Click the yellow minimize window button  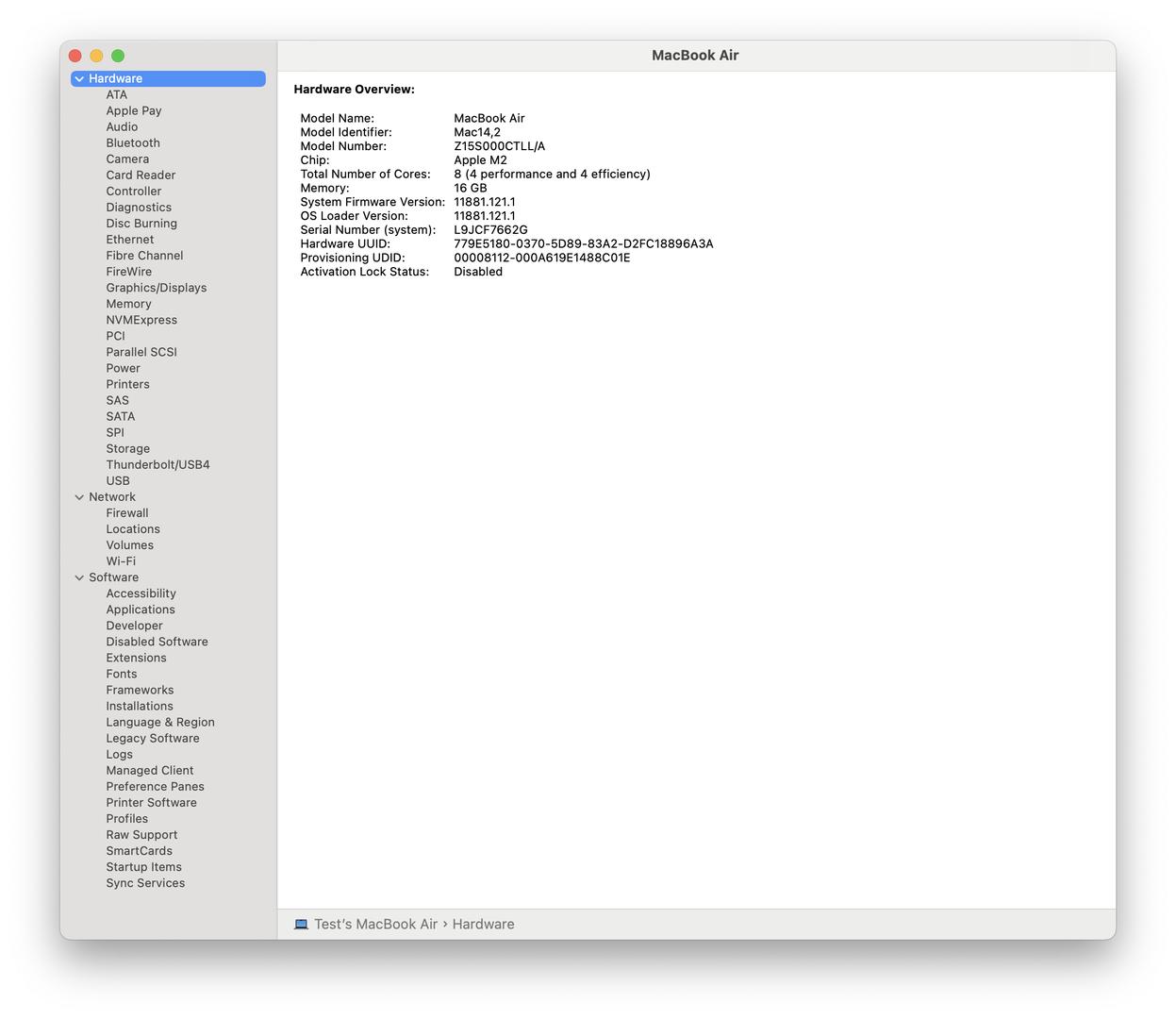96,56
